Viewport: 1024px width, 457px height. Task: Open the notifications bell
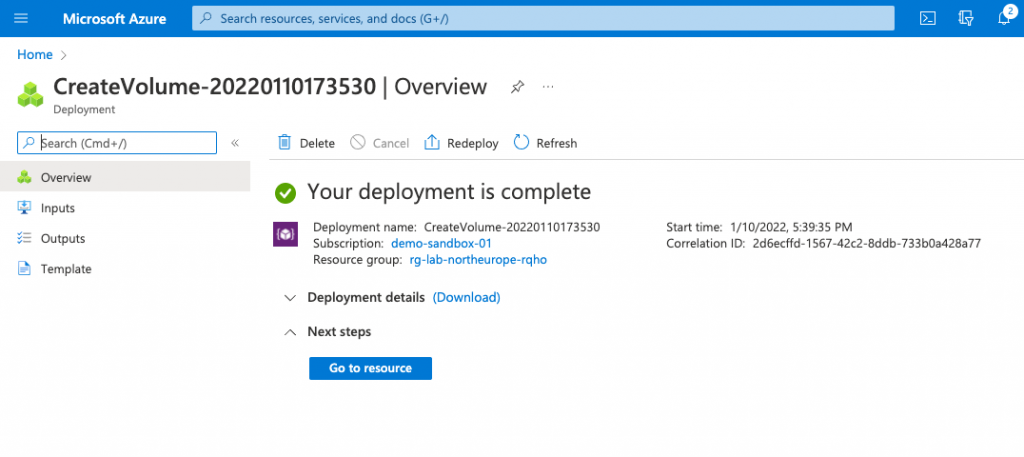tap(1005, 17)
